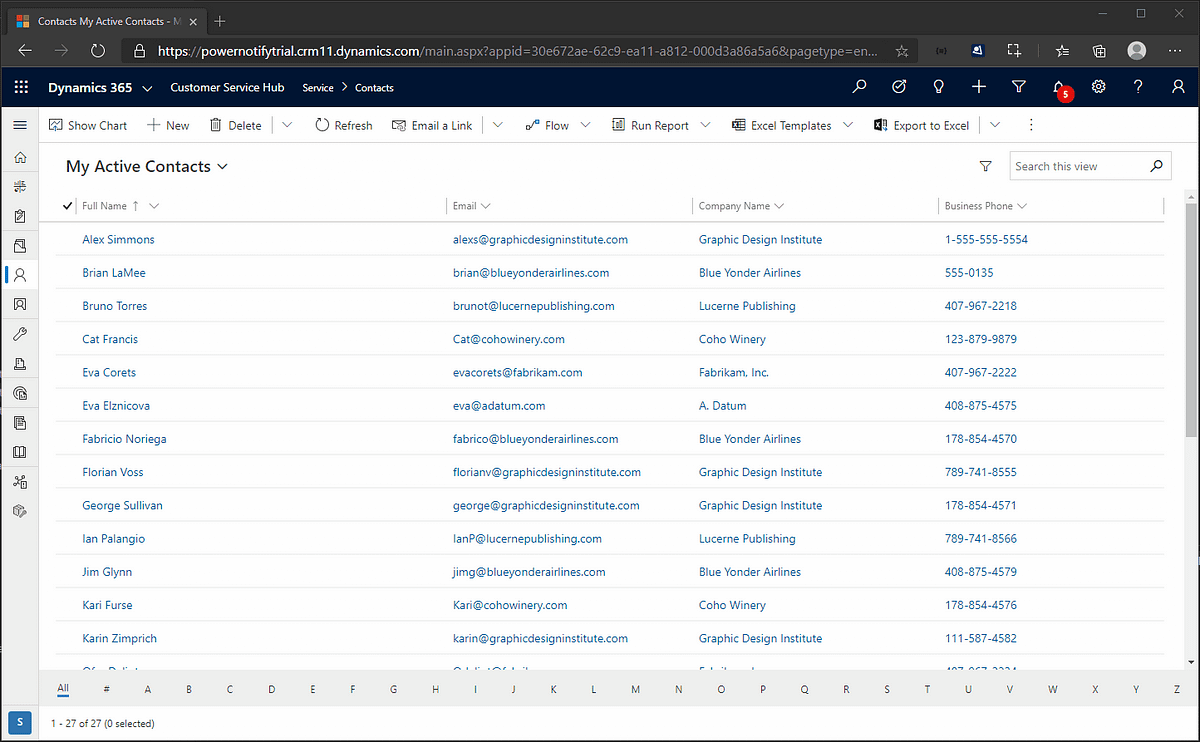Toggle select-all checkmark in grid header
Screen dimensions: 1200x742
(x=68, y=206)
